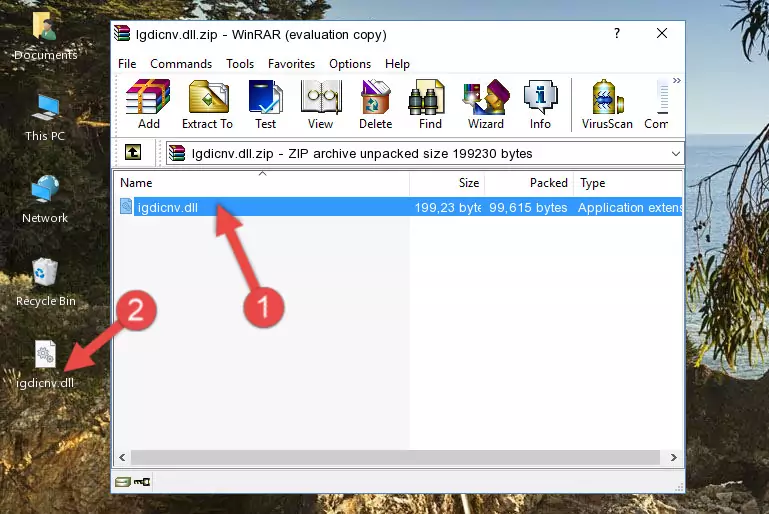769x514 pixels.
Task: Launch the Wizard tool
Action: point(486,104)
